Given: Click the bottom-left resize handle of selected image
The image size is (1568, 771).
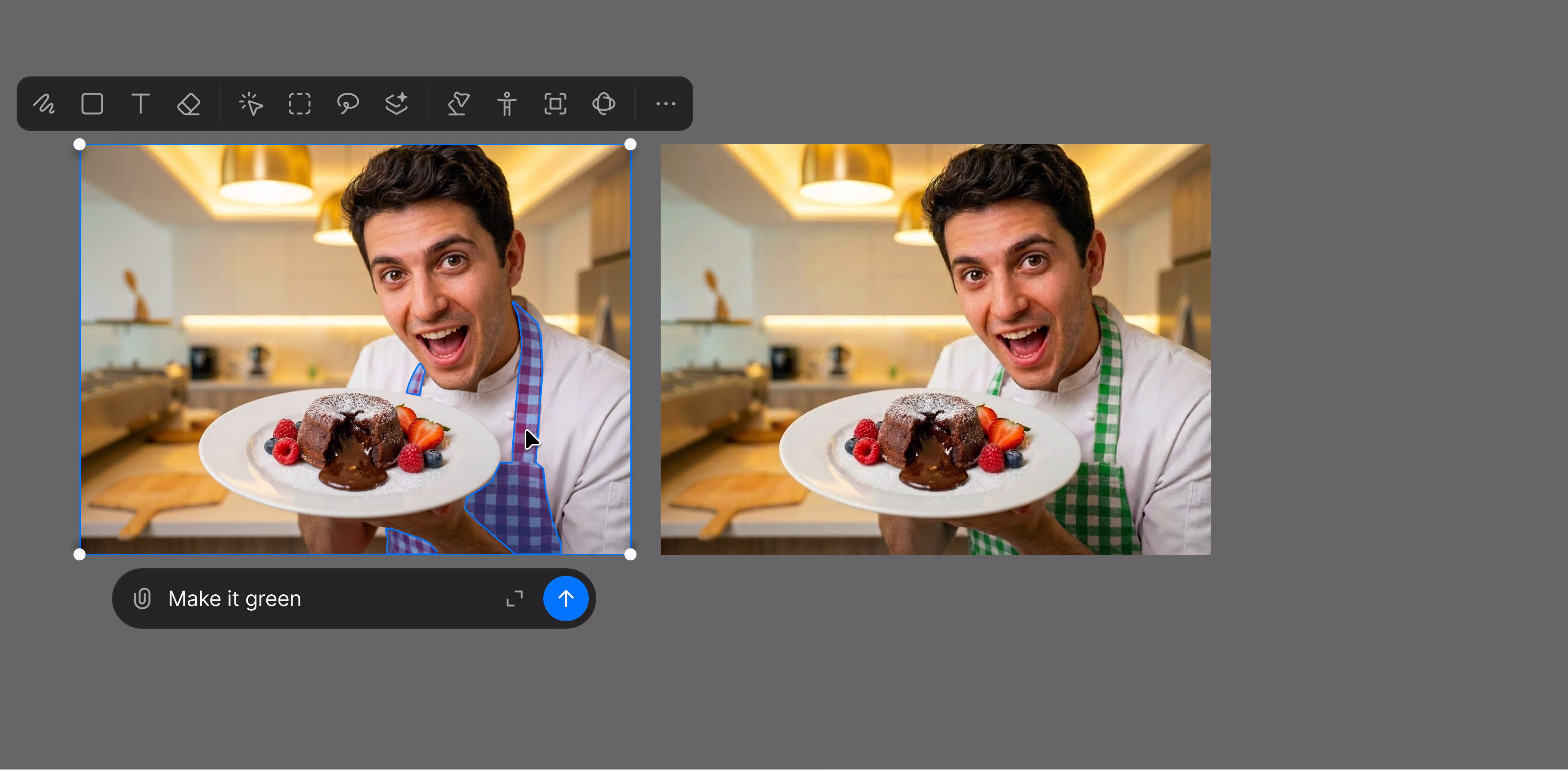Looking at the screenshot, I should coord(80,554).
